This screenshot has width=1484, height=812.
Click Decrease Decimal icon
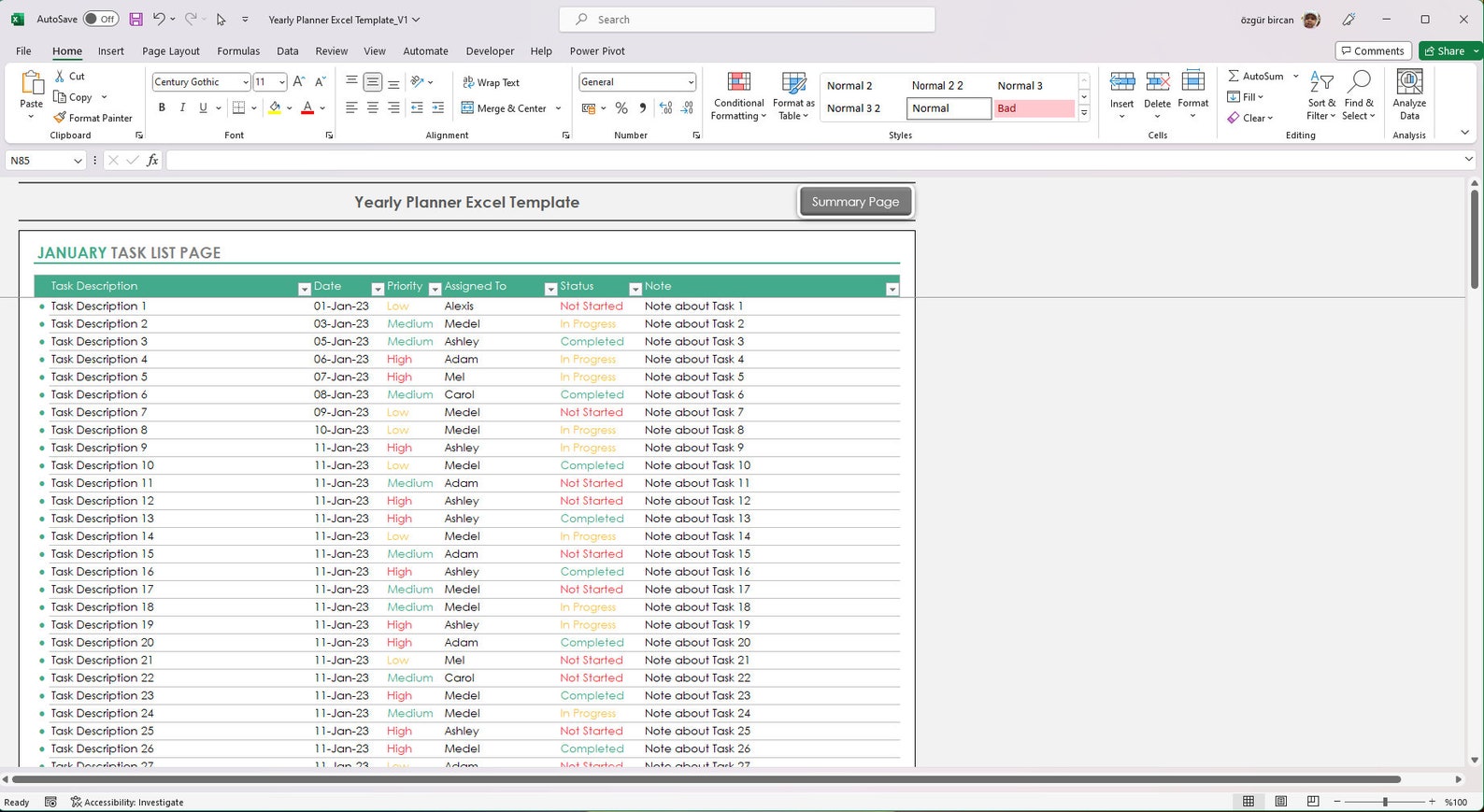click(687, 108)
